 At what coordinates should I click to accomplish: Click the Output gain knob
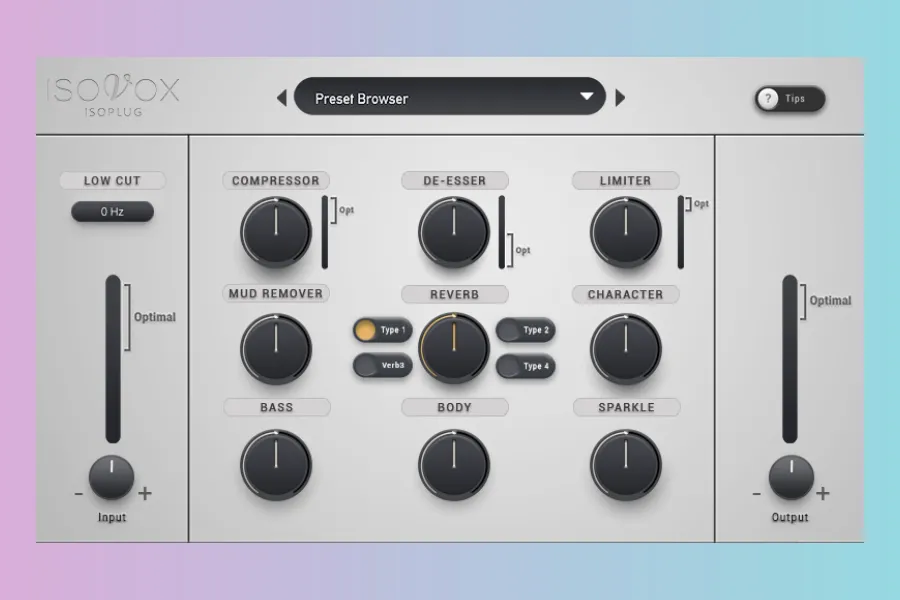[790, 478]
